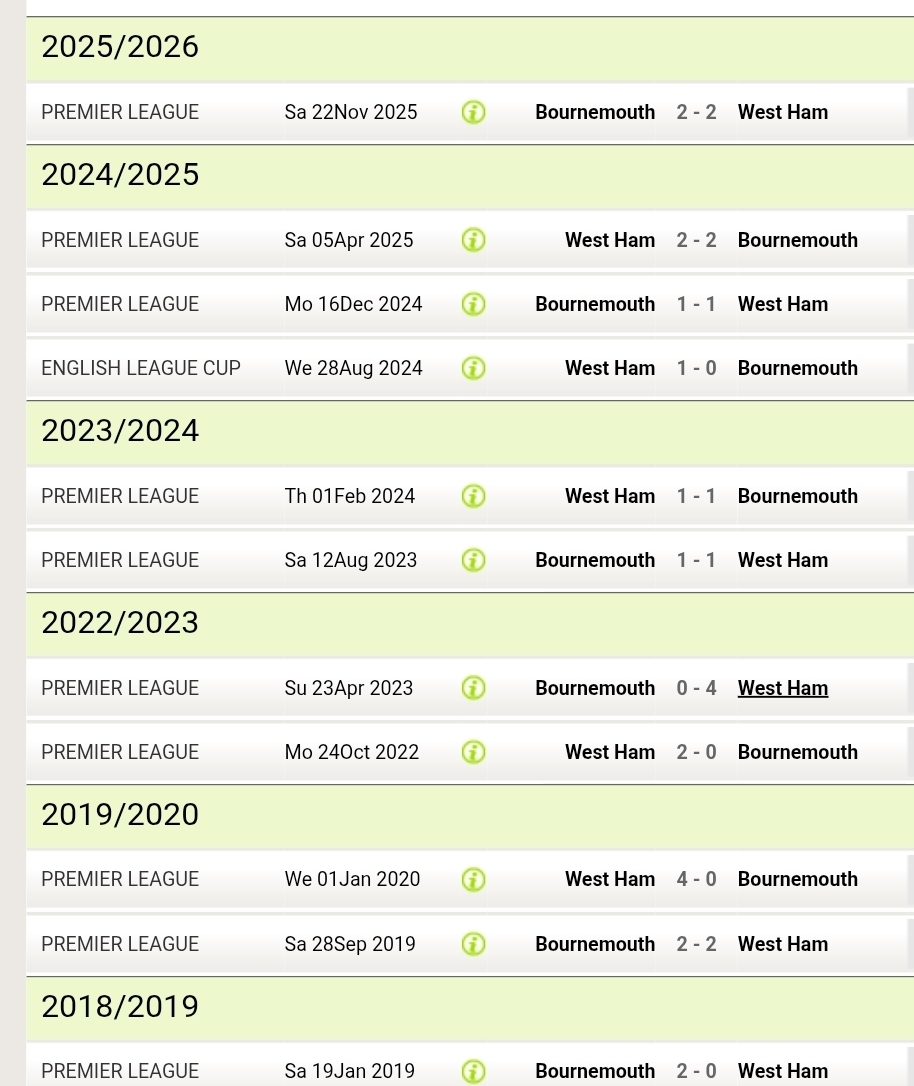Click underlined West Ham link in 0 - 4 match
Viewport: 914px width, 1086px height.
pos(782,688)
